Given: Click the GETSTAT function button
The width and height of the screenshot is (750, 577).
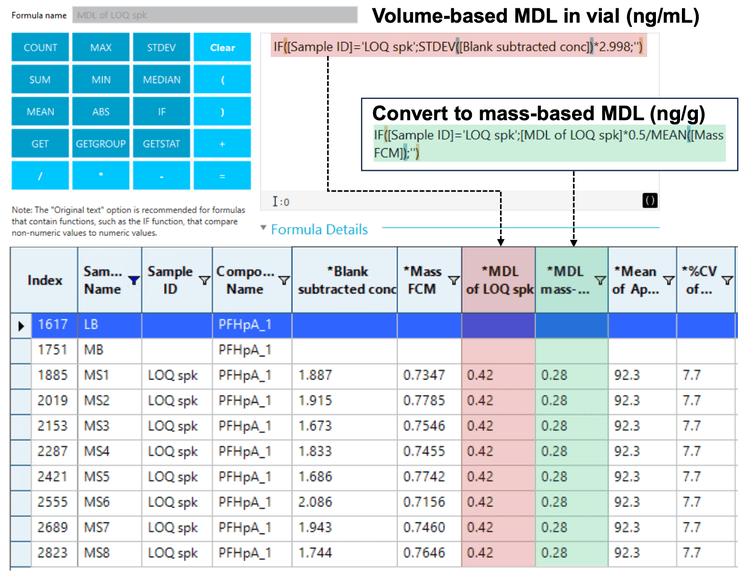Looking at the screenshot, I should (162, 144).
